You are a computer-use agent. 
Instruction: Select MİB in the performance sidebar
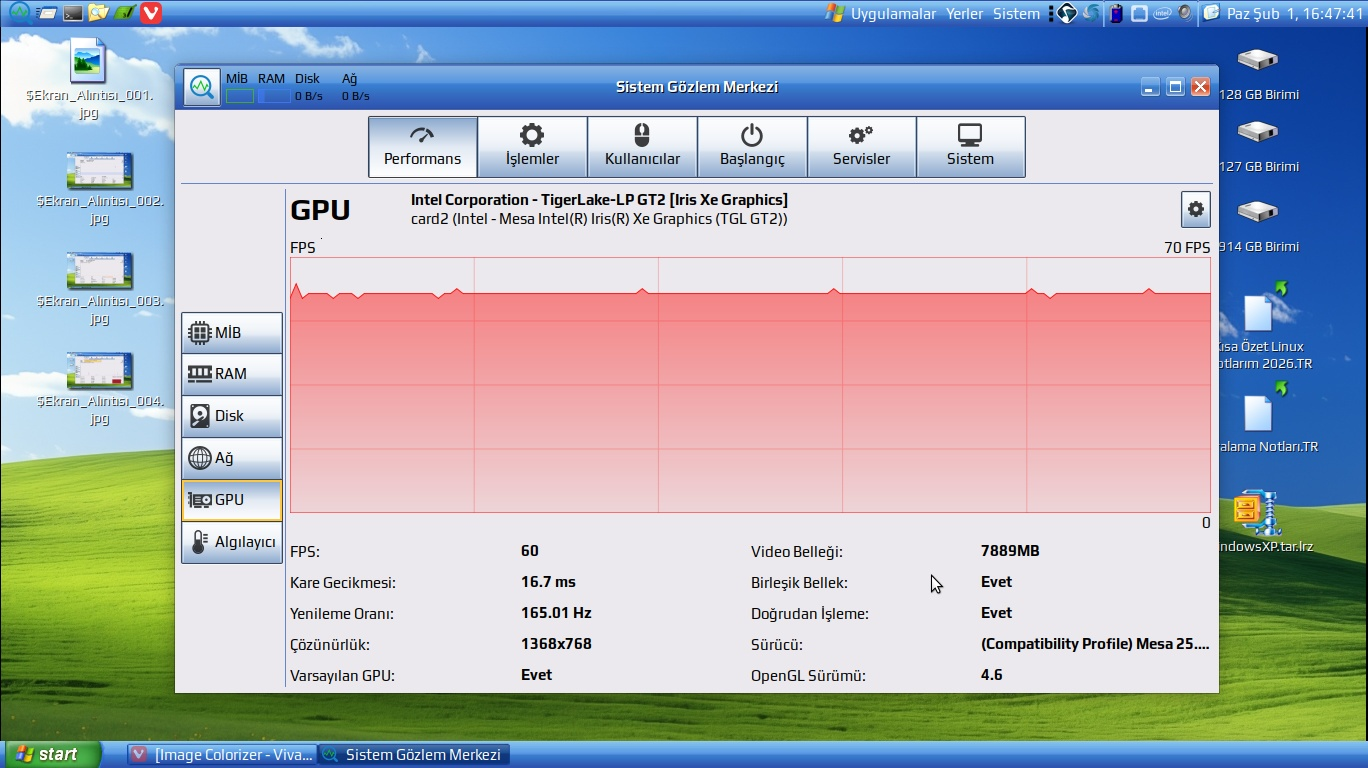click(x=232, y=333)
